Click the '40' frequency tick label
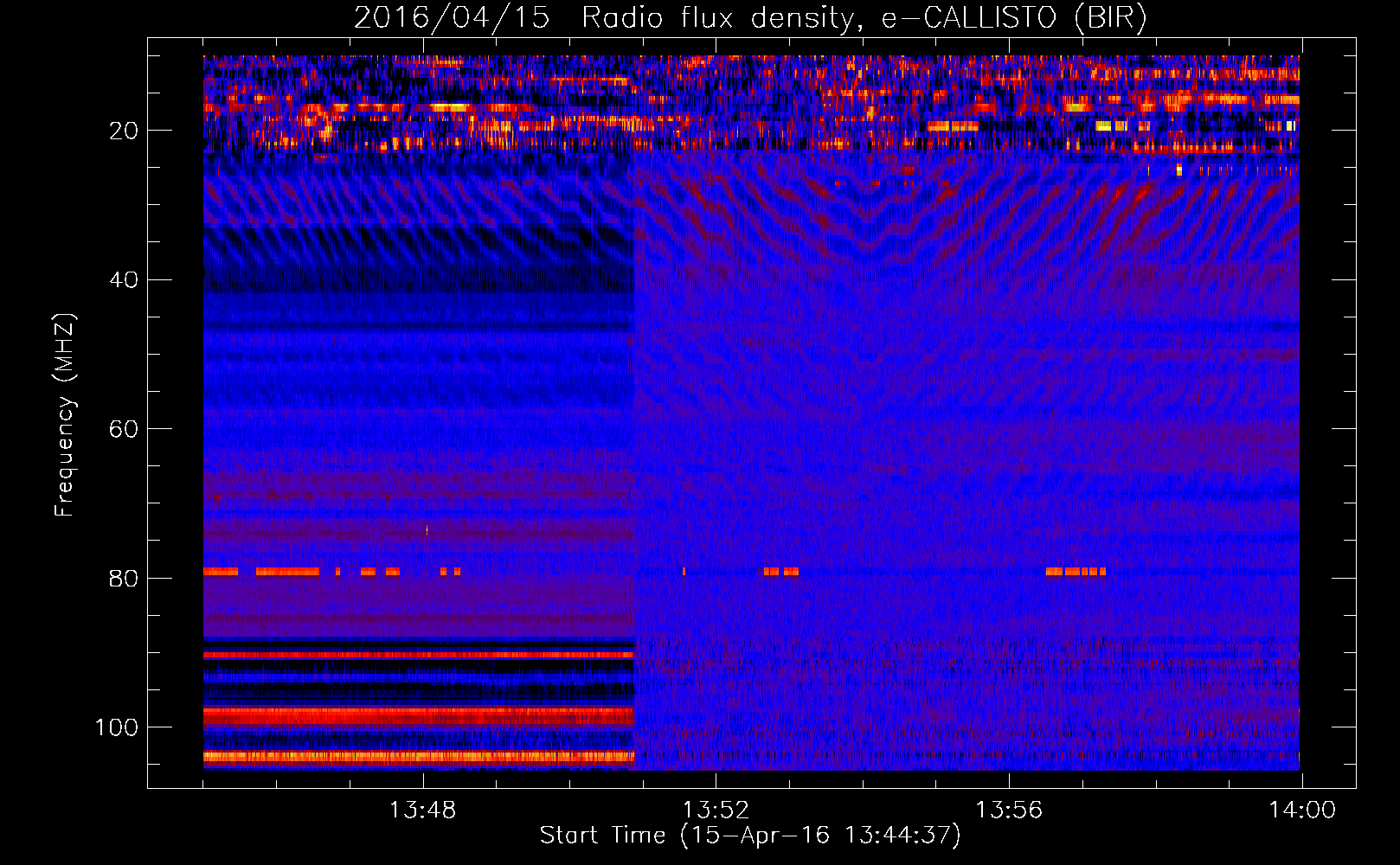 [x=124, y=280]
